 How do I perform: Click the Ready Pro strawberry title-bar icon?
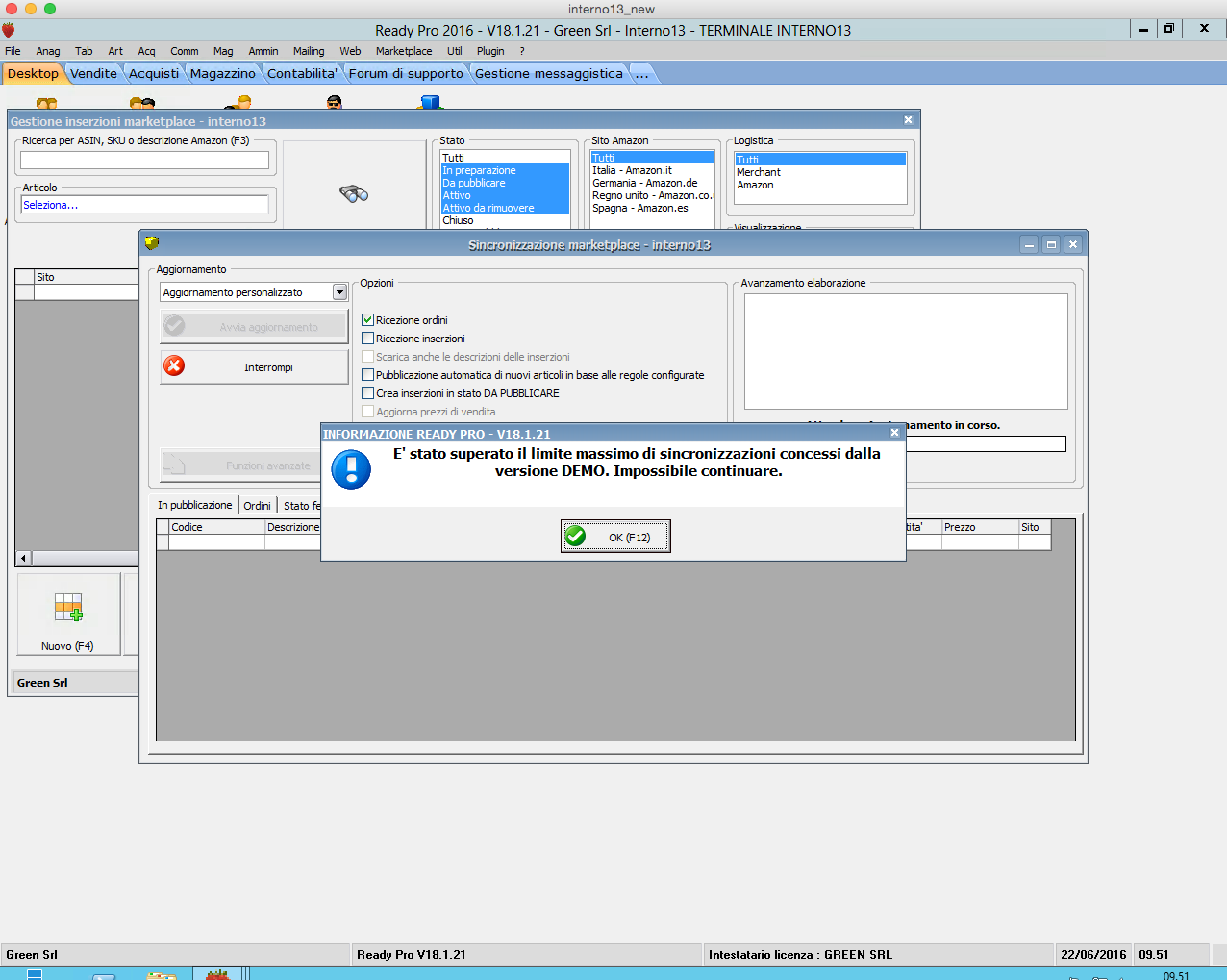[x=9, y=30]
